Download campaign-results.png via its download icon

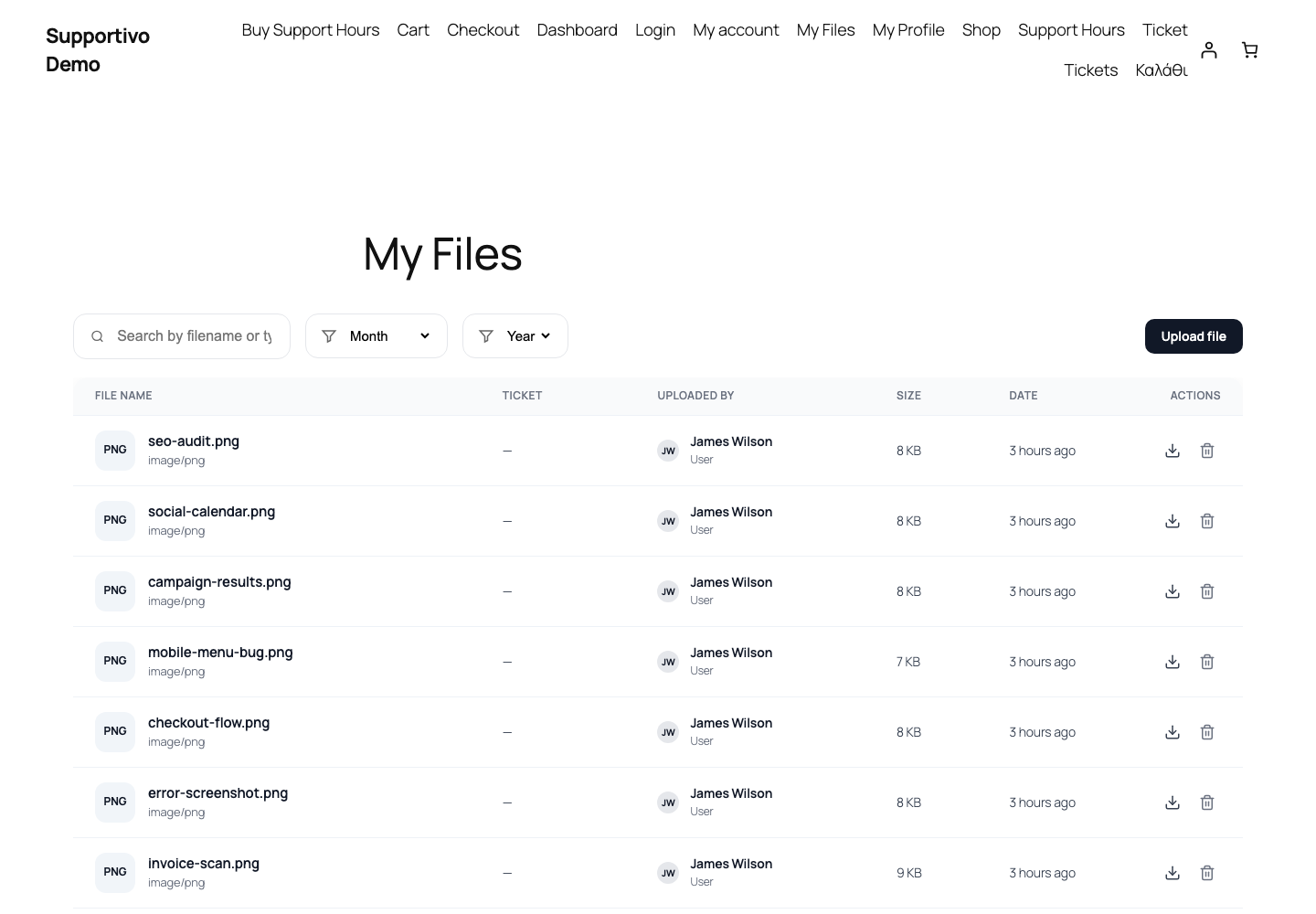point(1173,591)
